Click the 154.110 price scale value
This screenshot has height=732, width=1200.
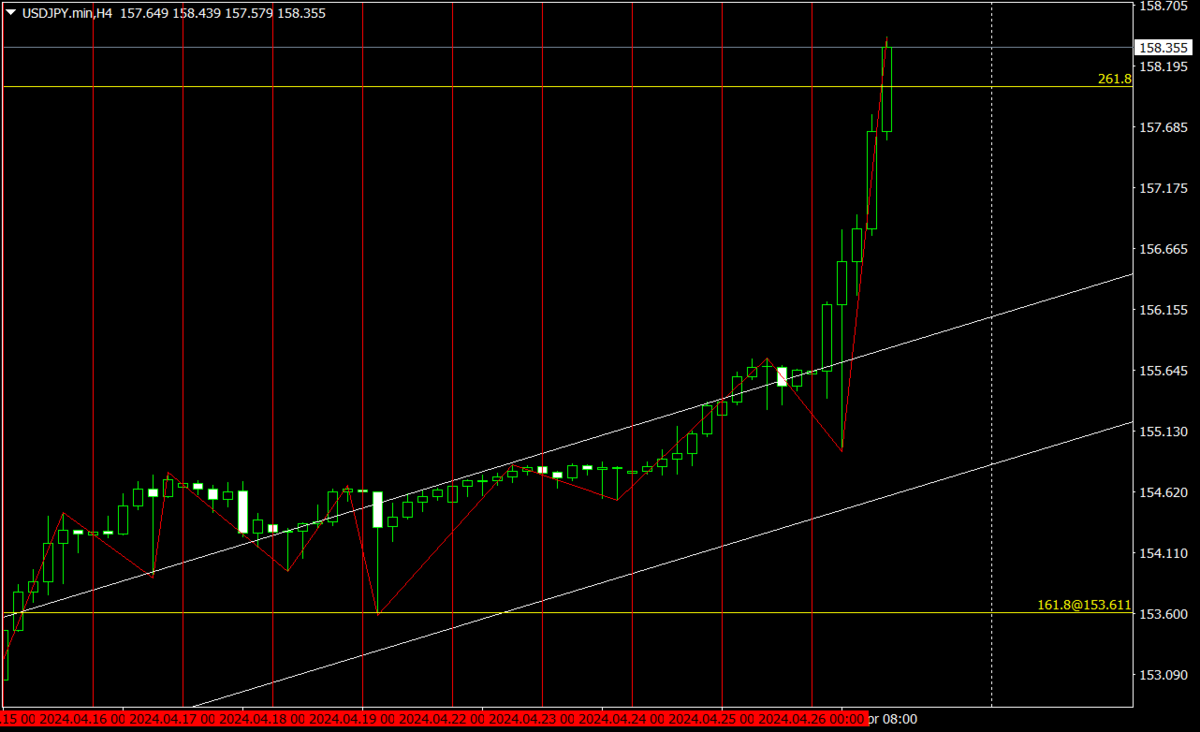tap(1164, 553)
